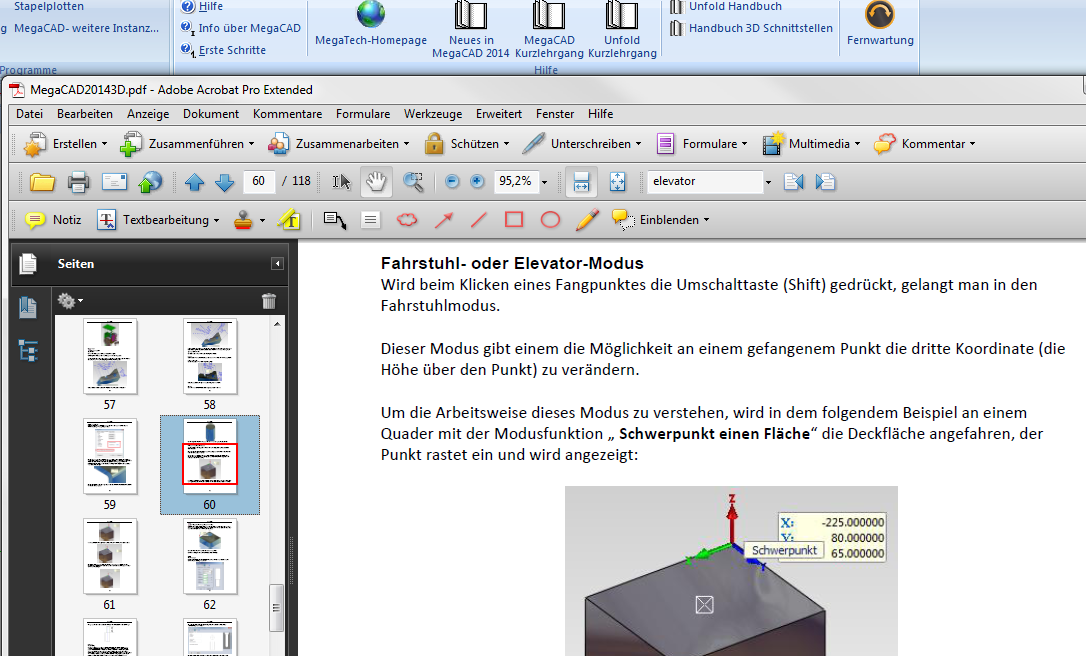This screenshot has width=1086, height=656.
Task: Click the Print icon in the toolbar
Action: pyautogui.click(x=78, y=182)
